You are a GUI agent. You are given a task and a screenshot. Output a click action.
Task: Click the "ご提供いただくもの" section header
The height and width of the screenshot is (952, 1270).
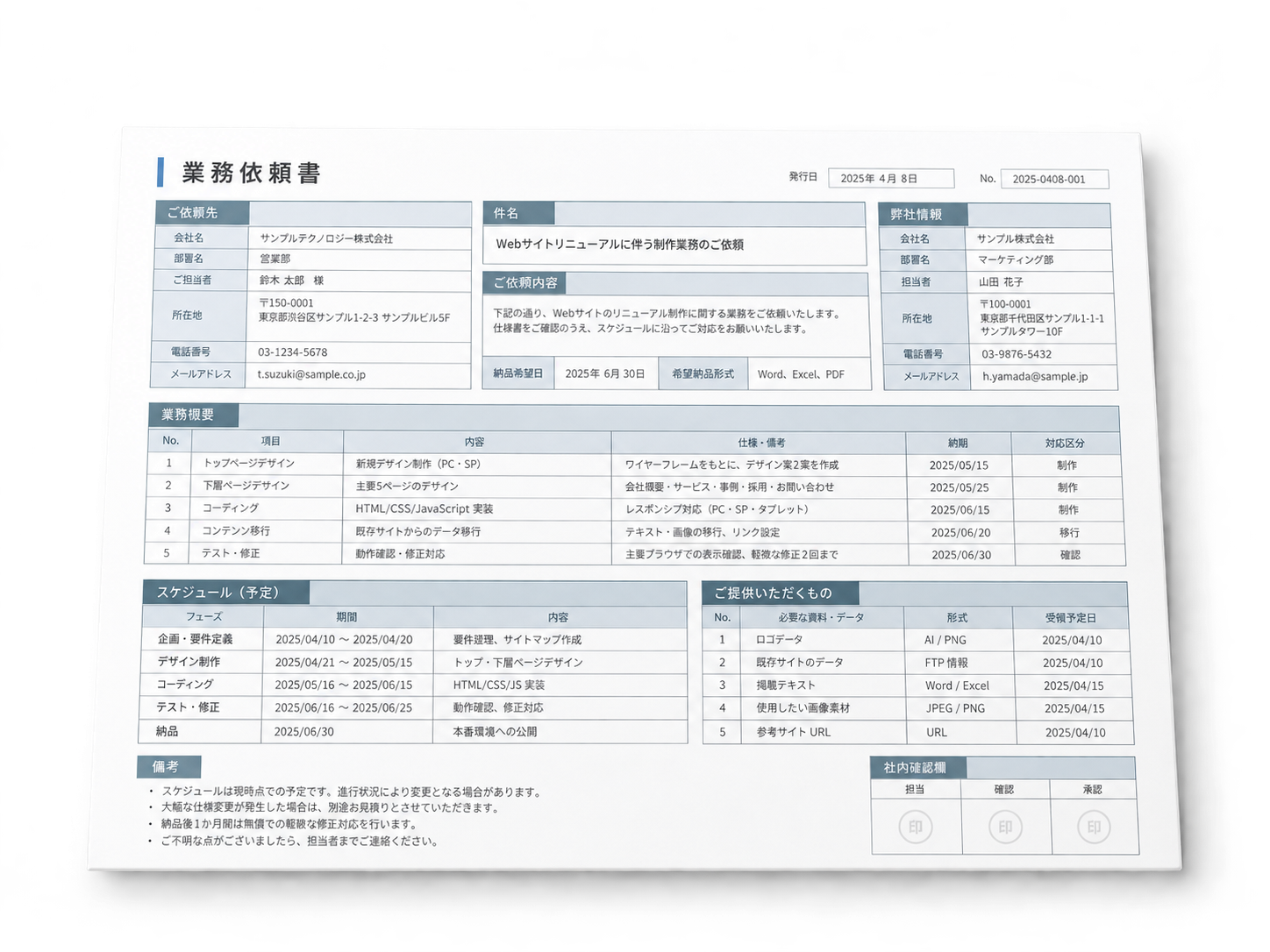(780, 593)
